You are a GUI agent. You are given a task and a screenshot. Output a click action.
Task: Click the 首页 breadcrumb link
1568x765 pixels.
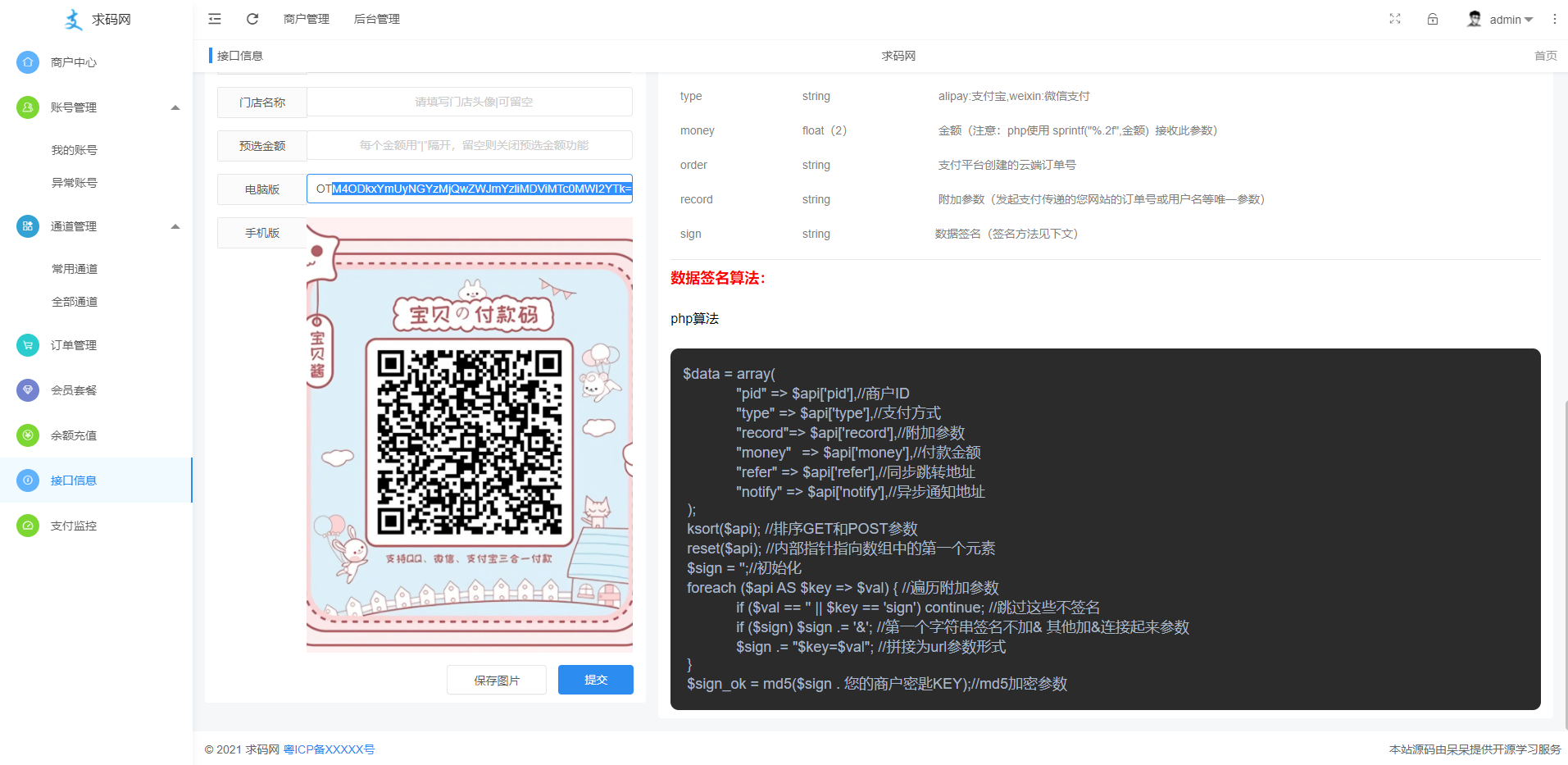[x=1545, y=56]
